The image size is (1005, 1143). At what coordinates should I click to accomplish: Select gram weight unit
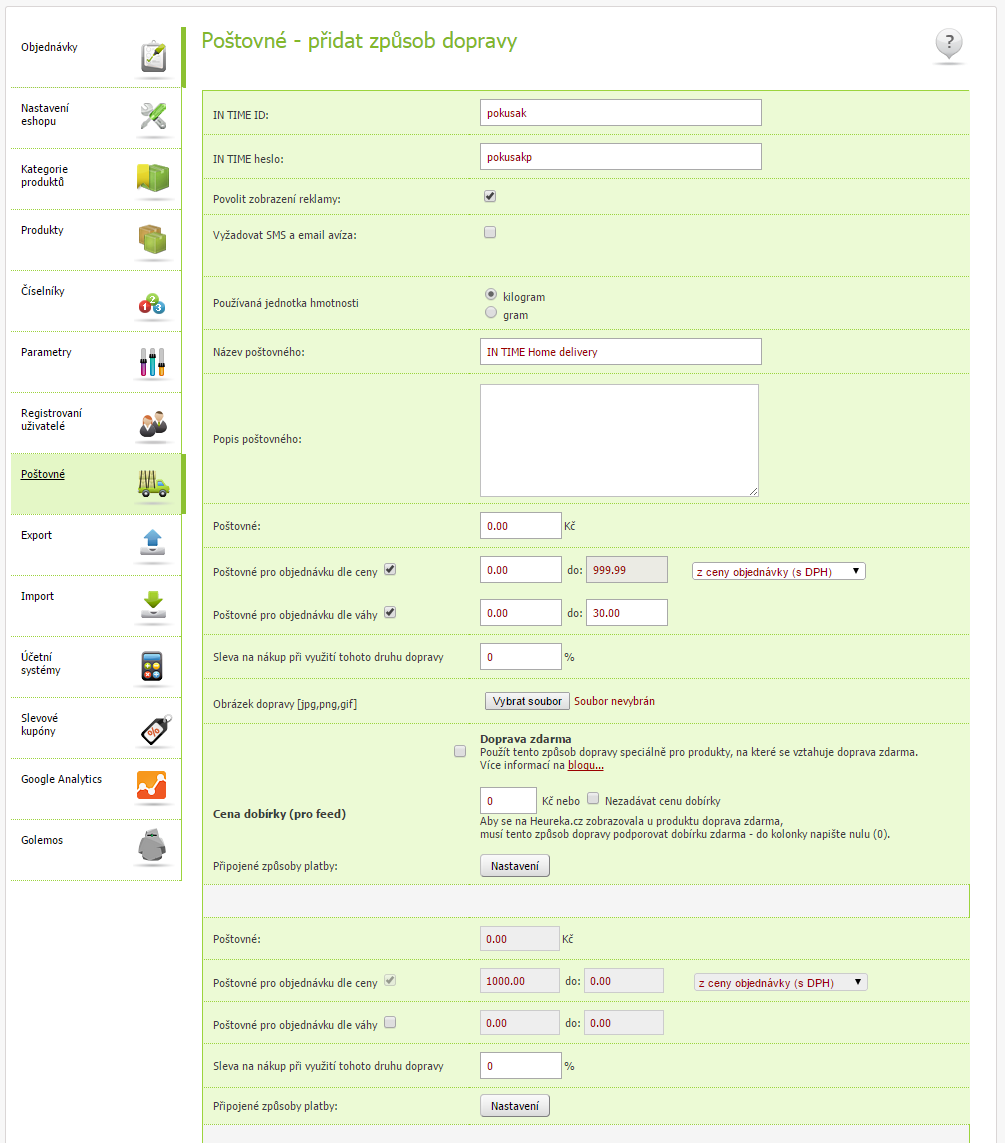click(x=491, y=313)
